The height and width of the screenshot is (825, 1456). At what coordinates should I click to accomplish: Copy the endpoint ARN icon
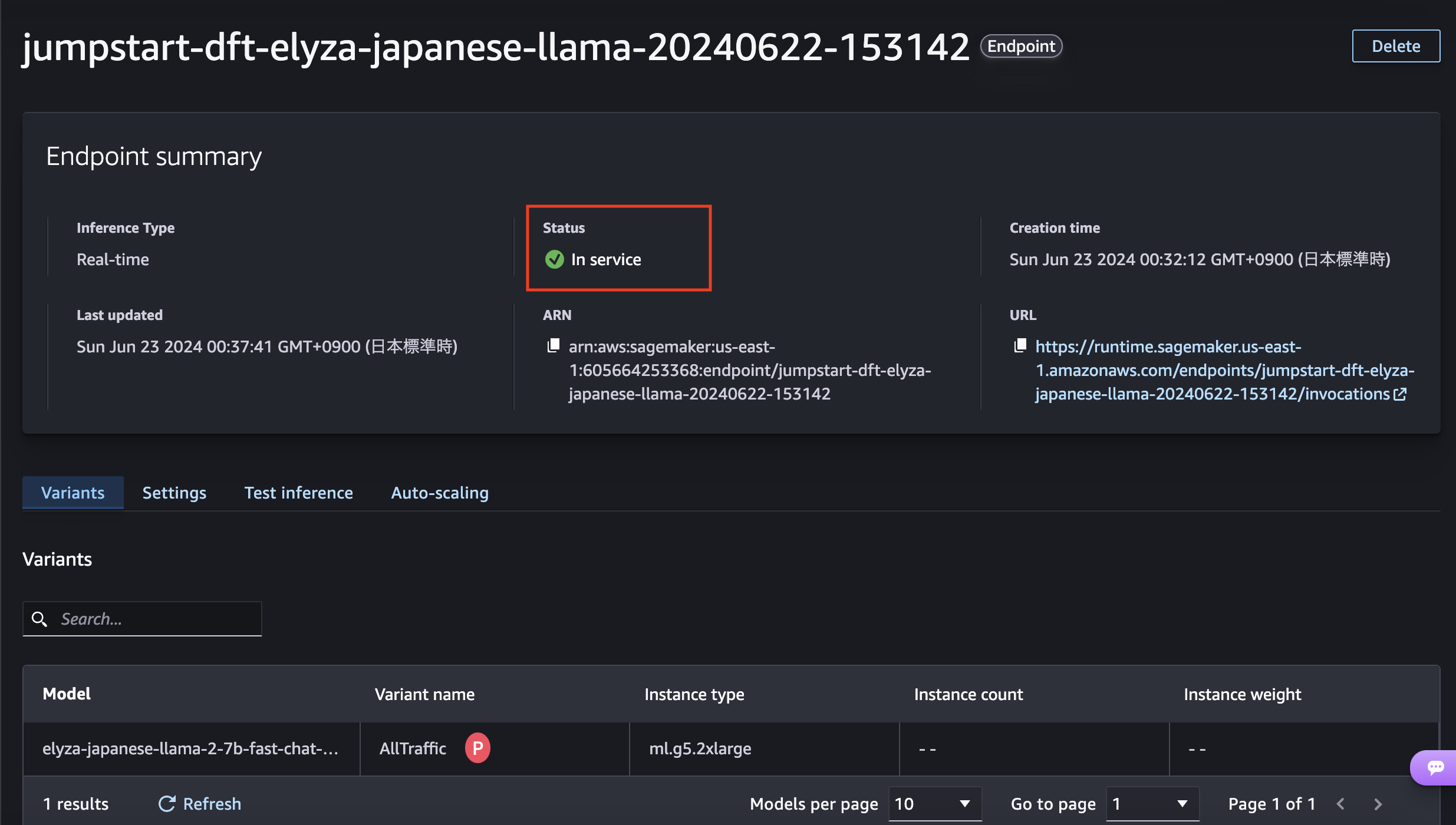(553, 346)
